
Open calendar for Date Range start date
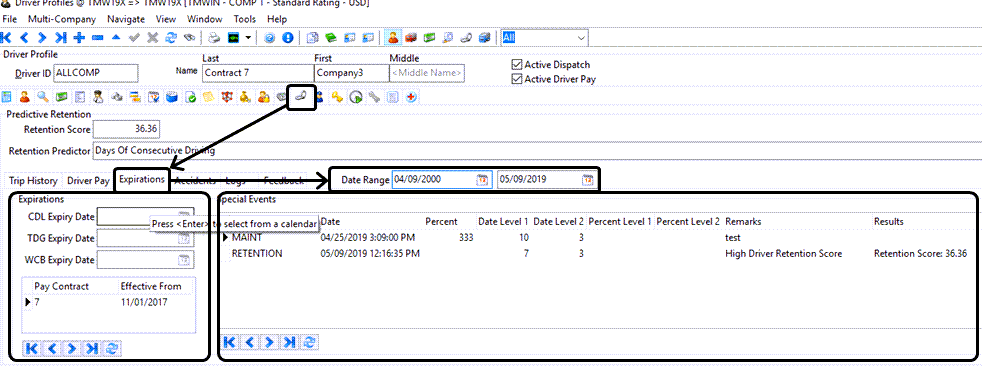coord(482,180)
